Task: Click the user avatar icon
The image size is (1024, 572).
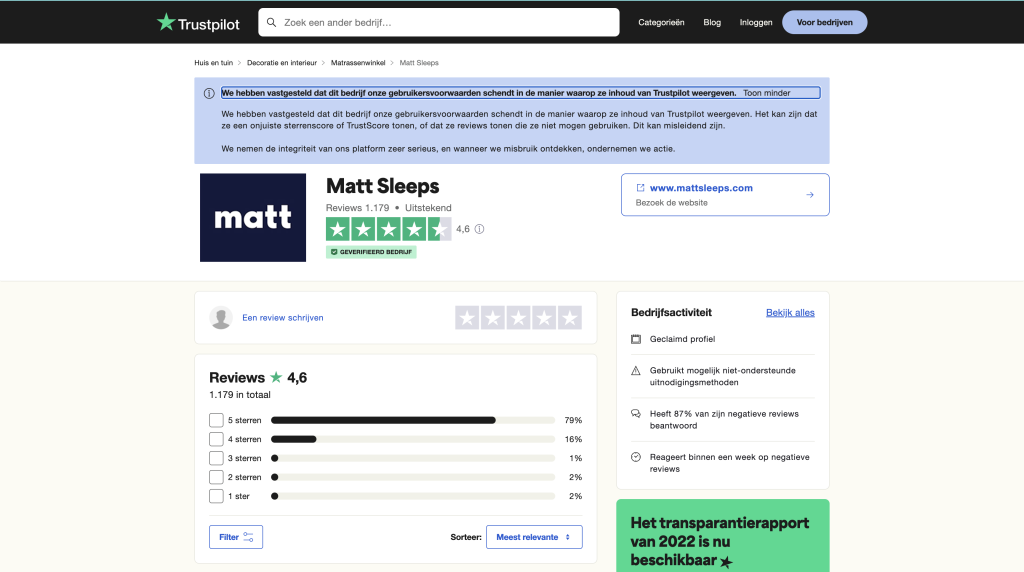Action: pos(221,317)
